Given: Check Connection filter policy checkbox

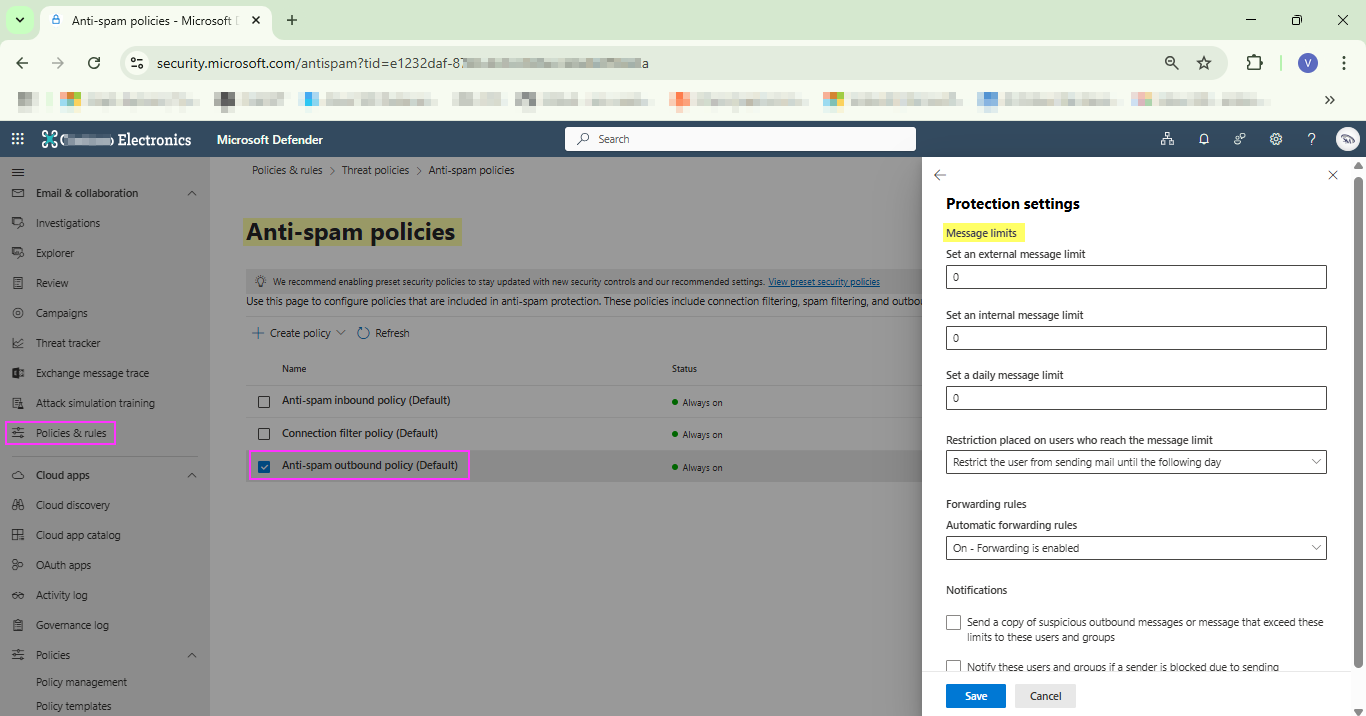Looking at the screenshot, I should [264, 434].
